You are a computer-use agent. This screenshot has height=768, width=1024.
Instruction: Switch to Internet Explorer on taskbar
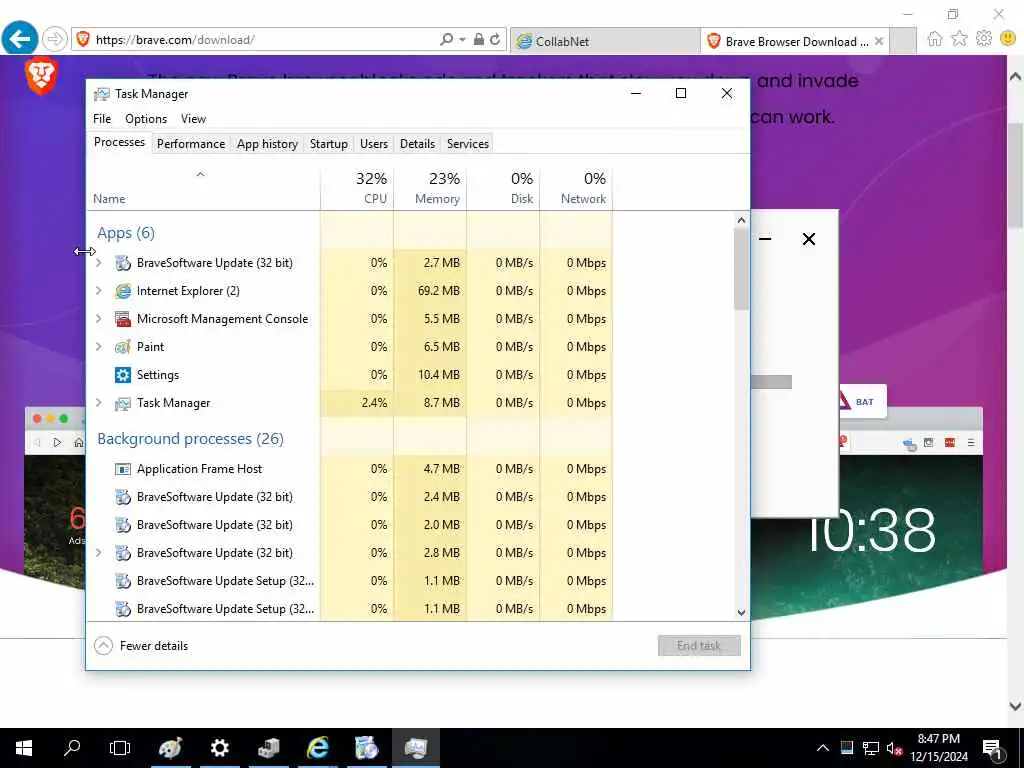pyautogui.click(x=318, y=748)
